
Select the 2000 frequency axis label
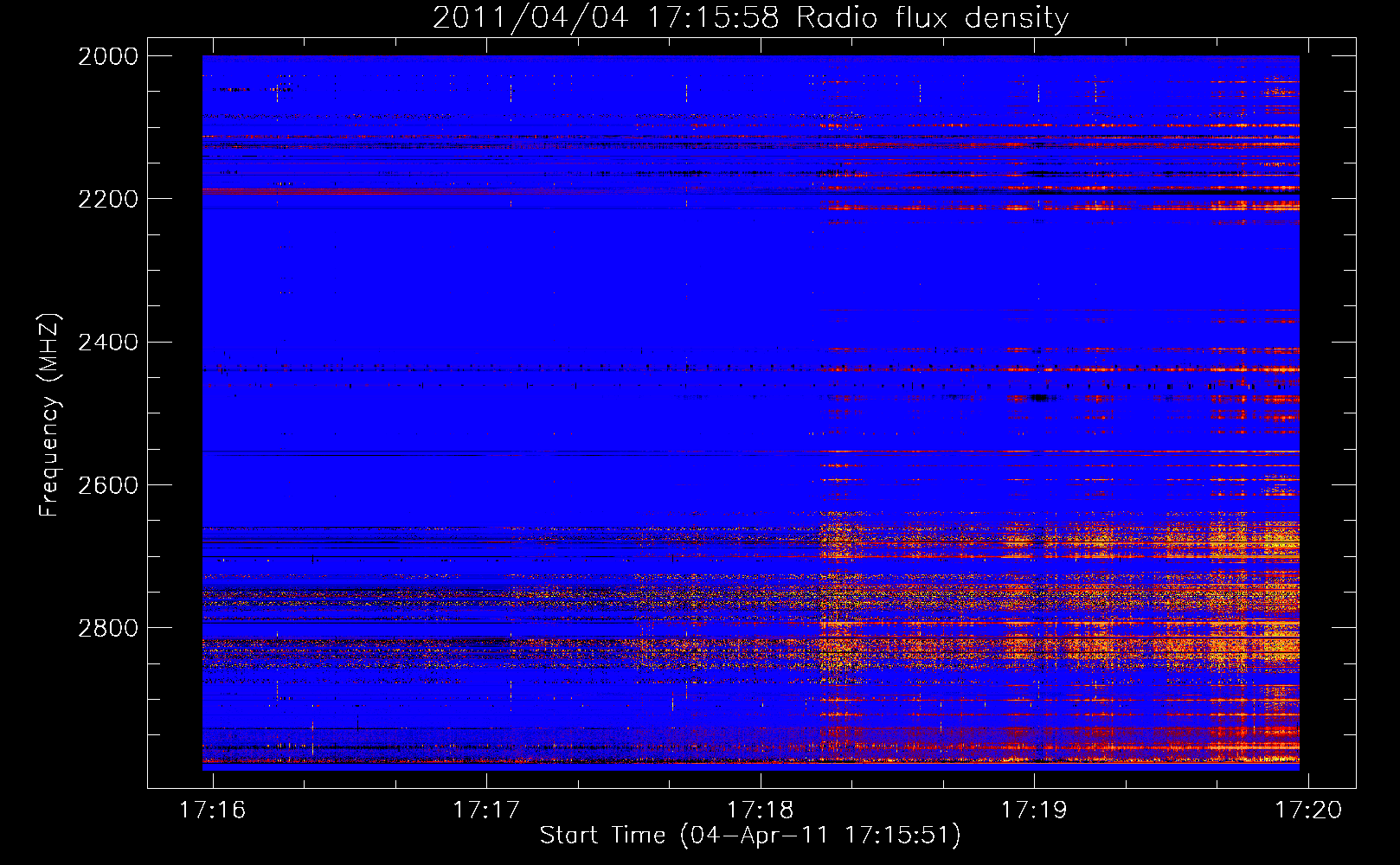pos(108,56)
